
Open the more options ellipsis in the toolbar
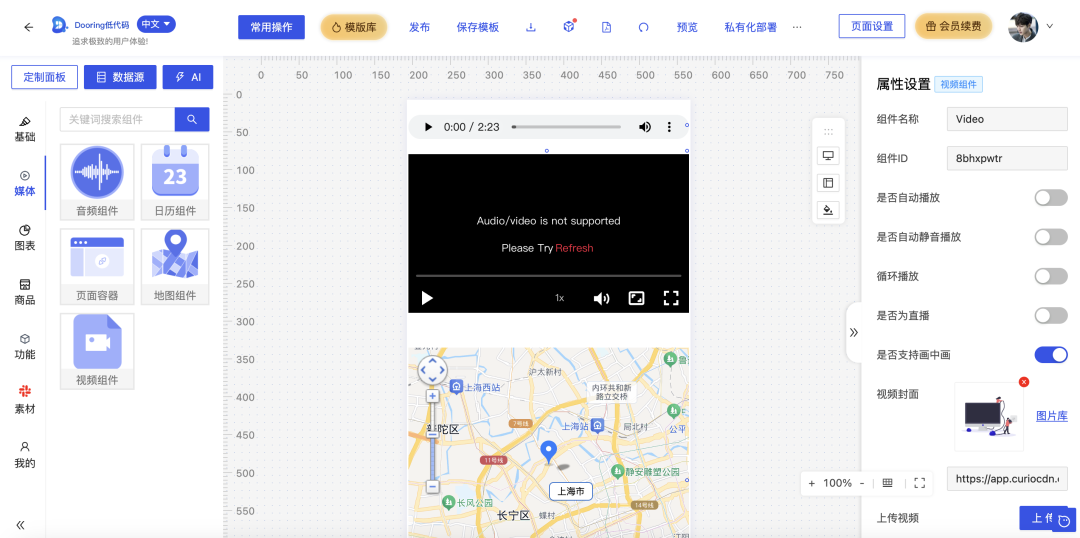point(798,27)
